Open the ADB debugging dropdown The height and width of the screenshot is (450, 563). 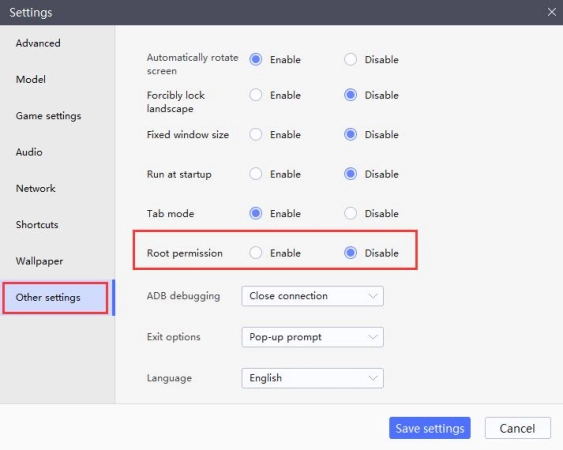point(312,296)
